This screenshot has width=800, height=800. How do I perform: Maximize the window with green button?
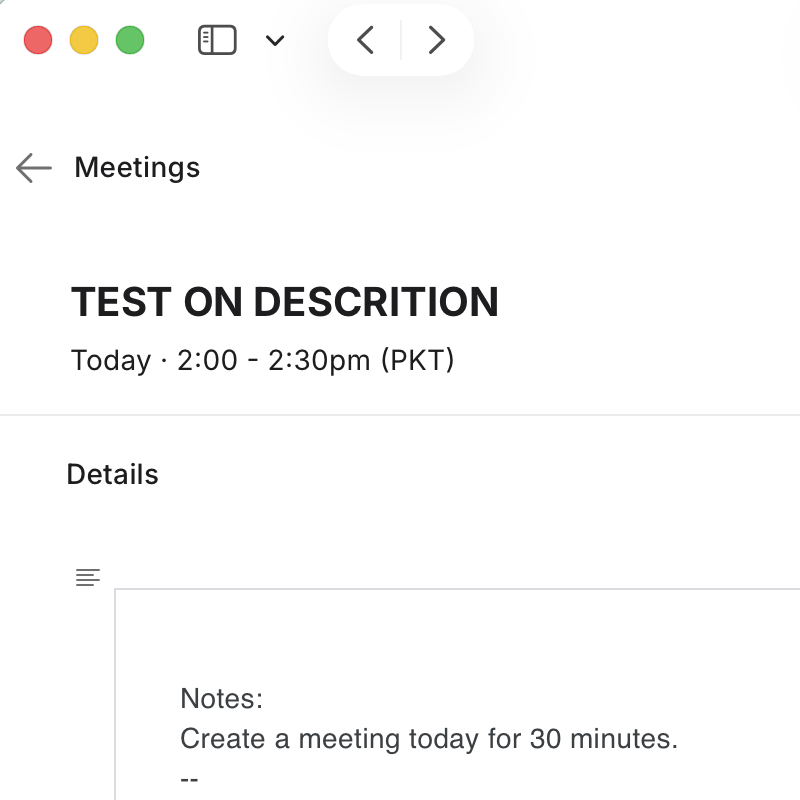coord(130,41)
